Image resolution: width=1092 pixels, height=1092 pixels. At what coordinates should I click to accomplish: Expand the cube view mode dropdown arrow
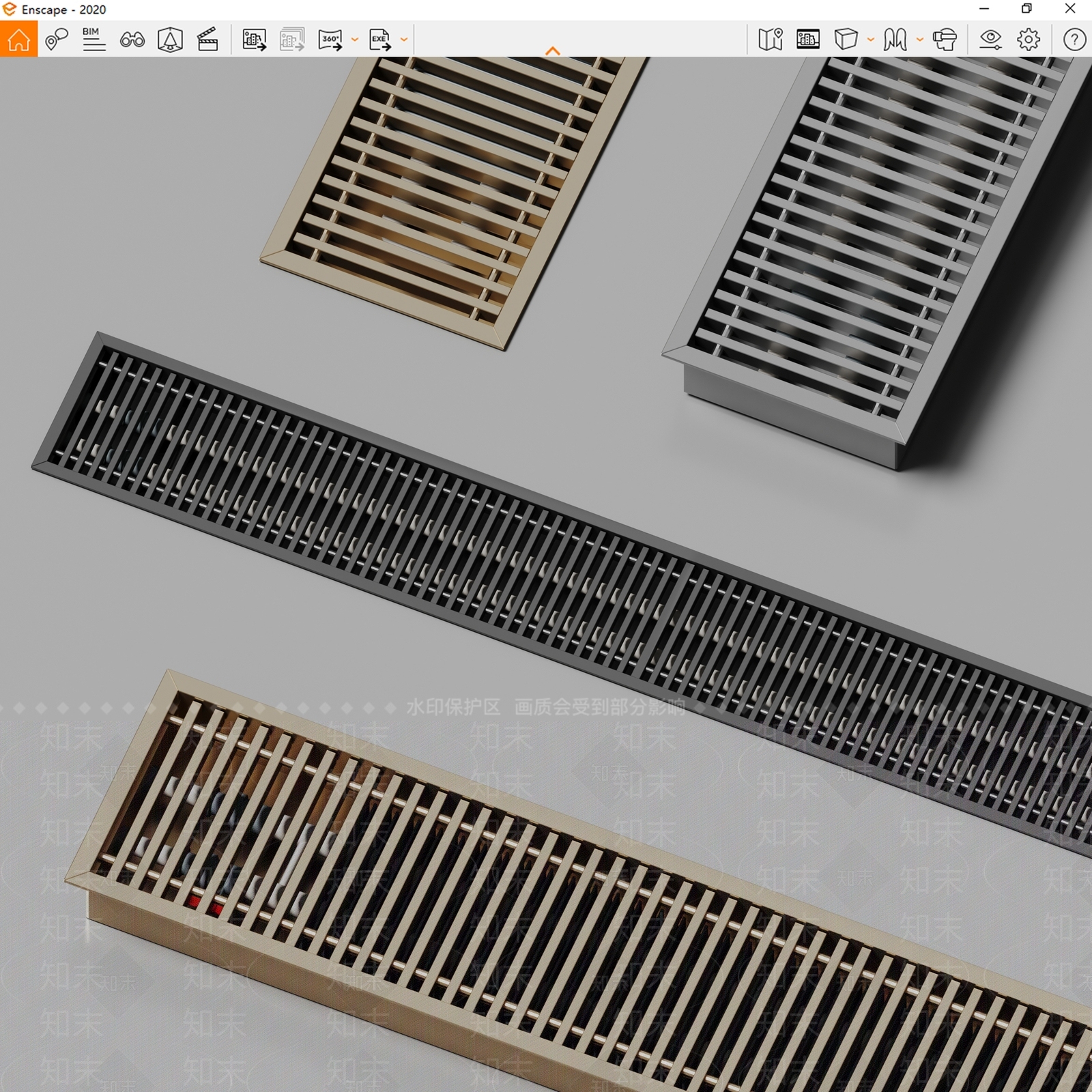coord(871,40)
